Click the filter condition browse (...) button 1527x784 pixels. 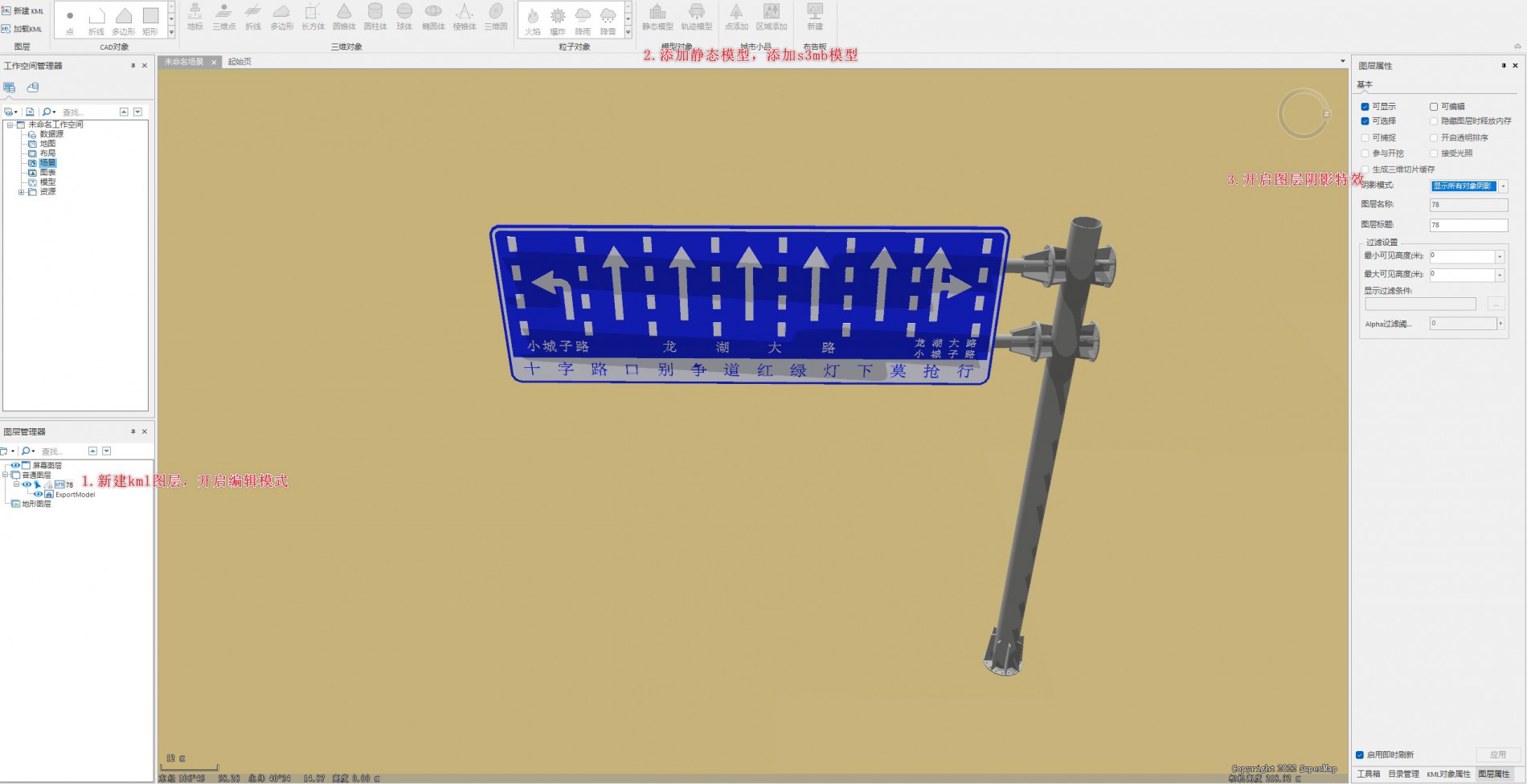point(1496,304)
